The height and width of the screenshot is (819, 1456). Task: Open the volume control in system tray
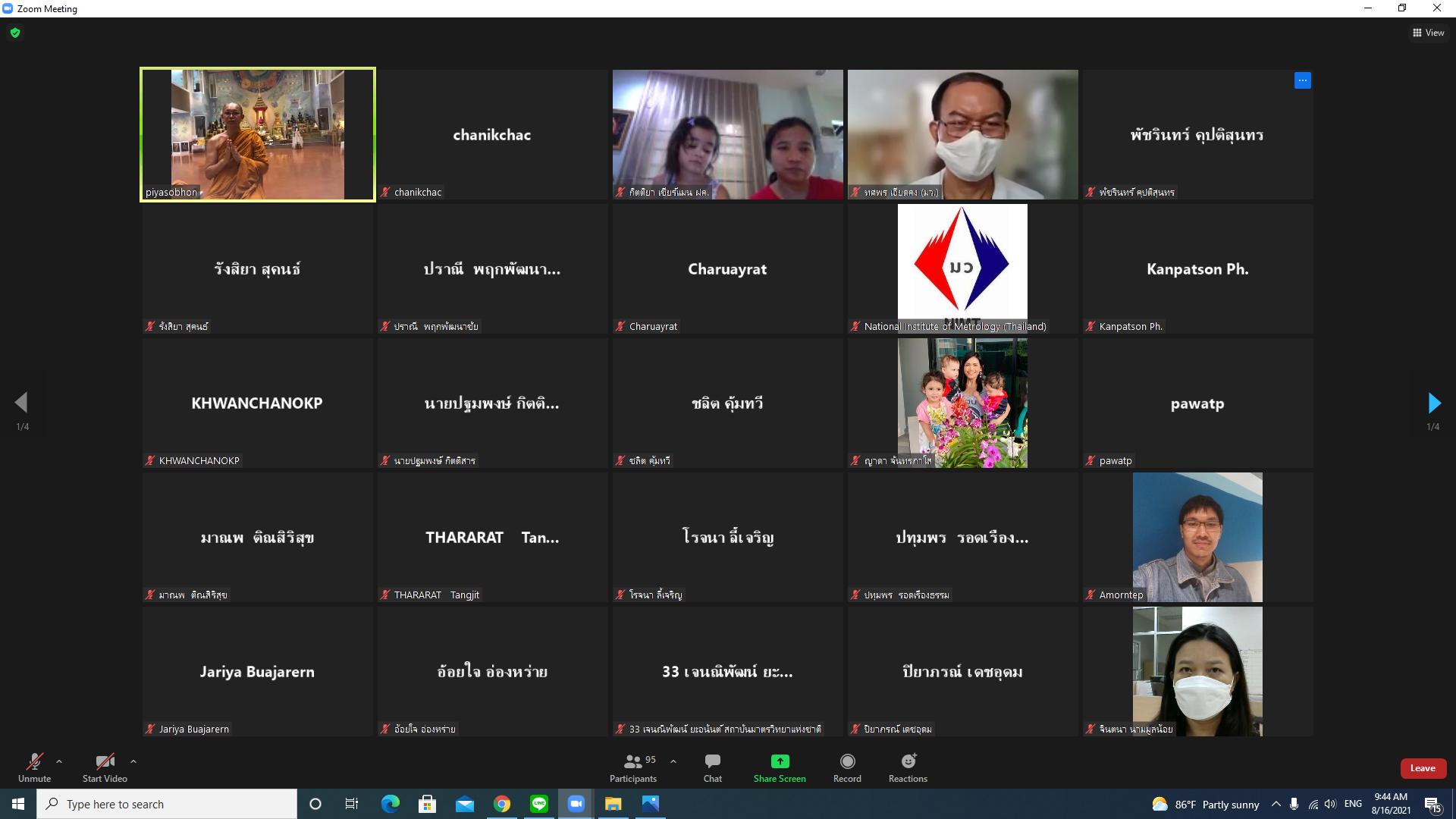[x=1330, y=804]
